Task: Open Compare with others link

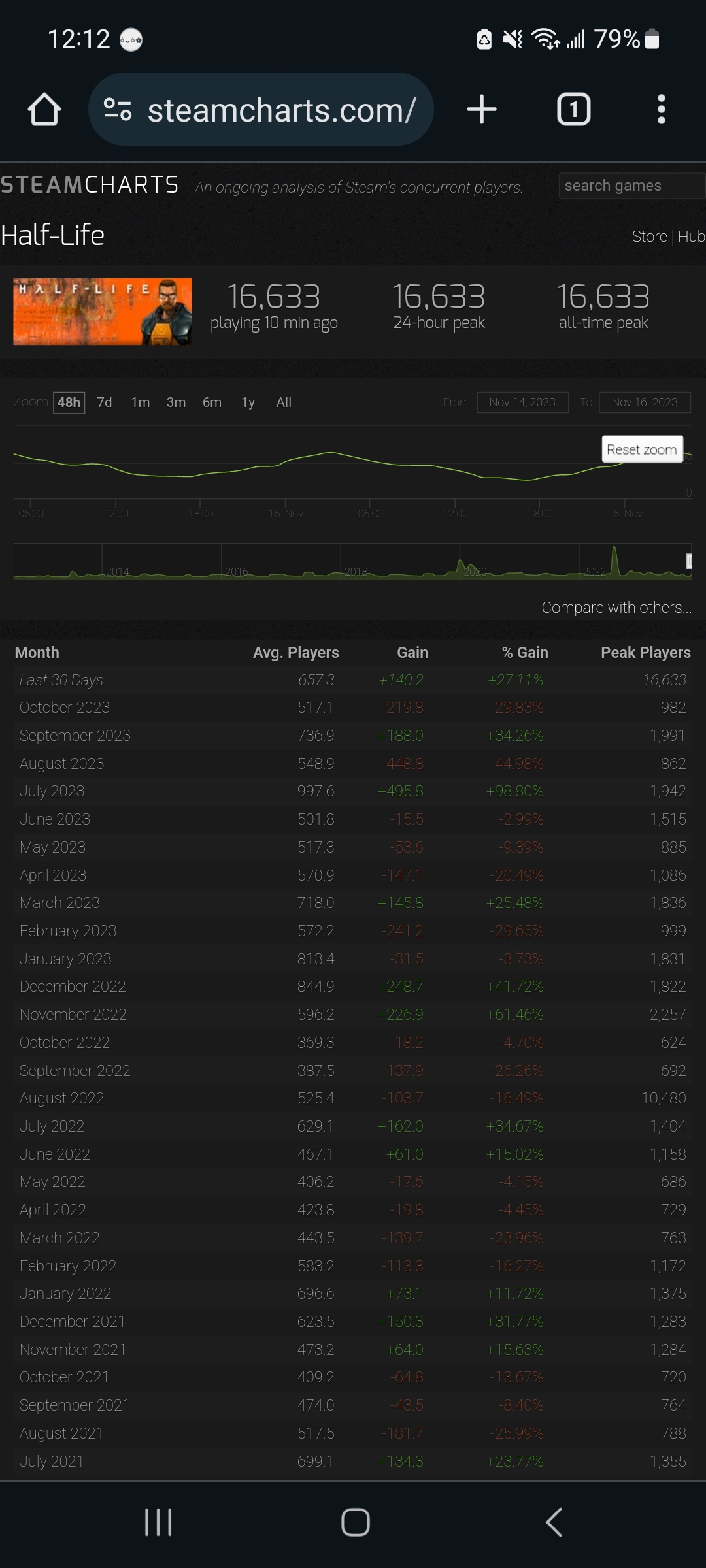Action: [616, 608]
